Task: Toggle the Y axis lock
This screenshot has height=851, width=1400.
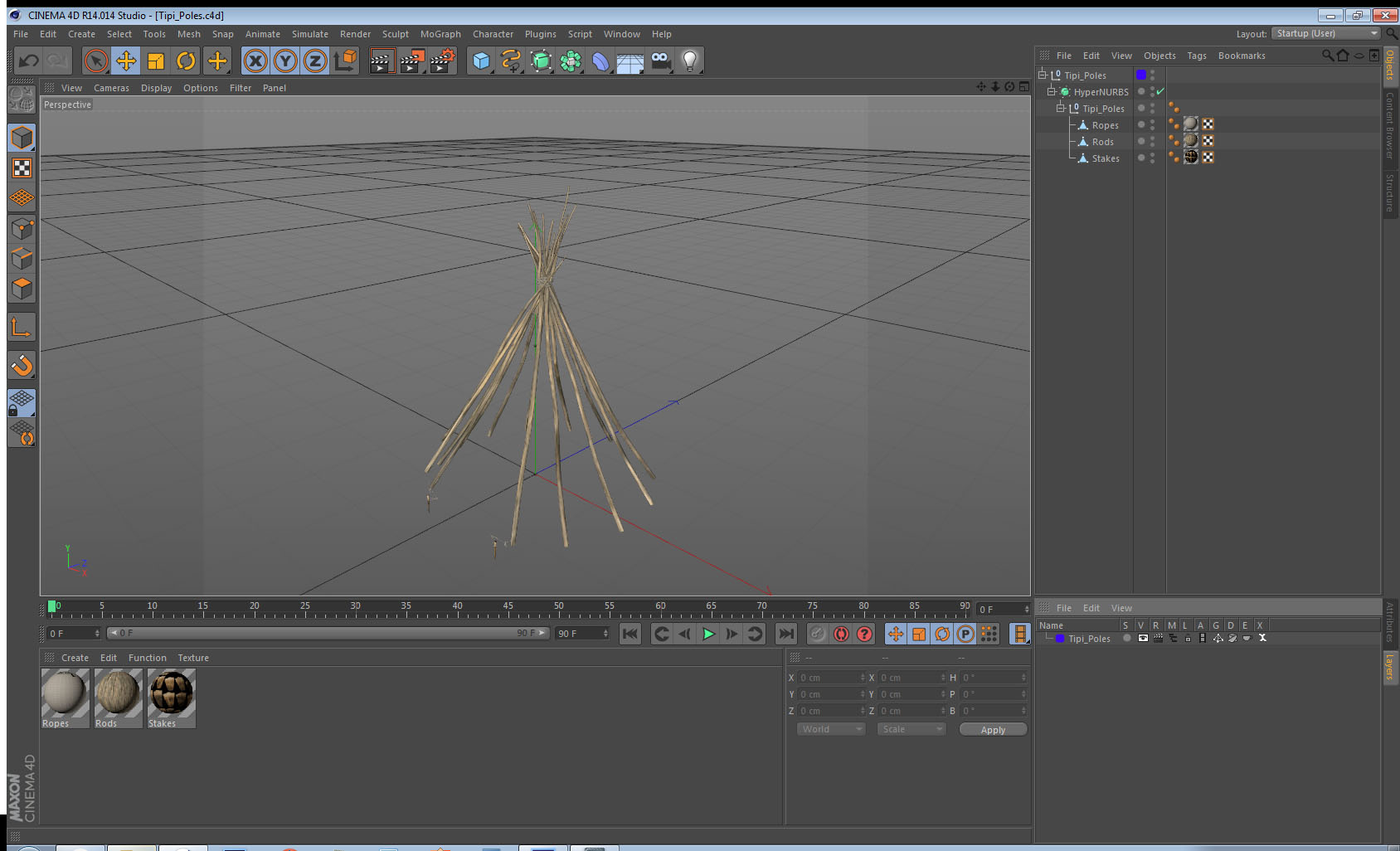Action: 285,61
